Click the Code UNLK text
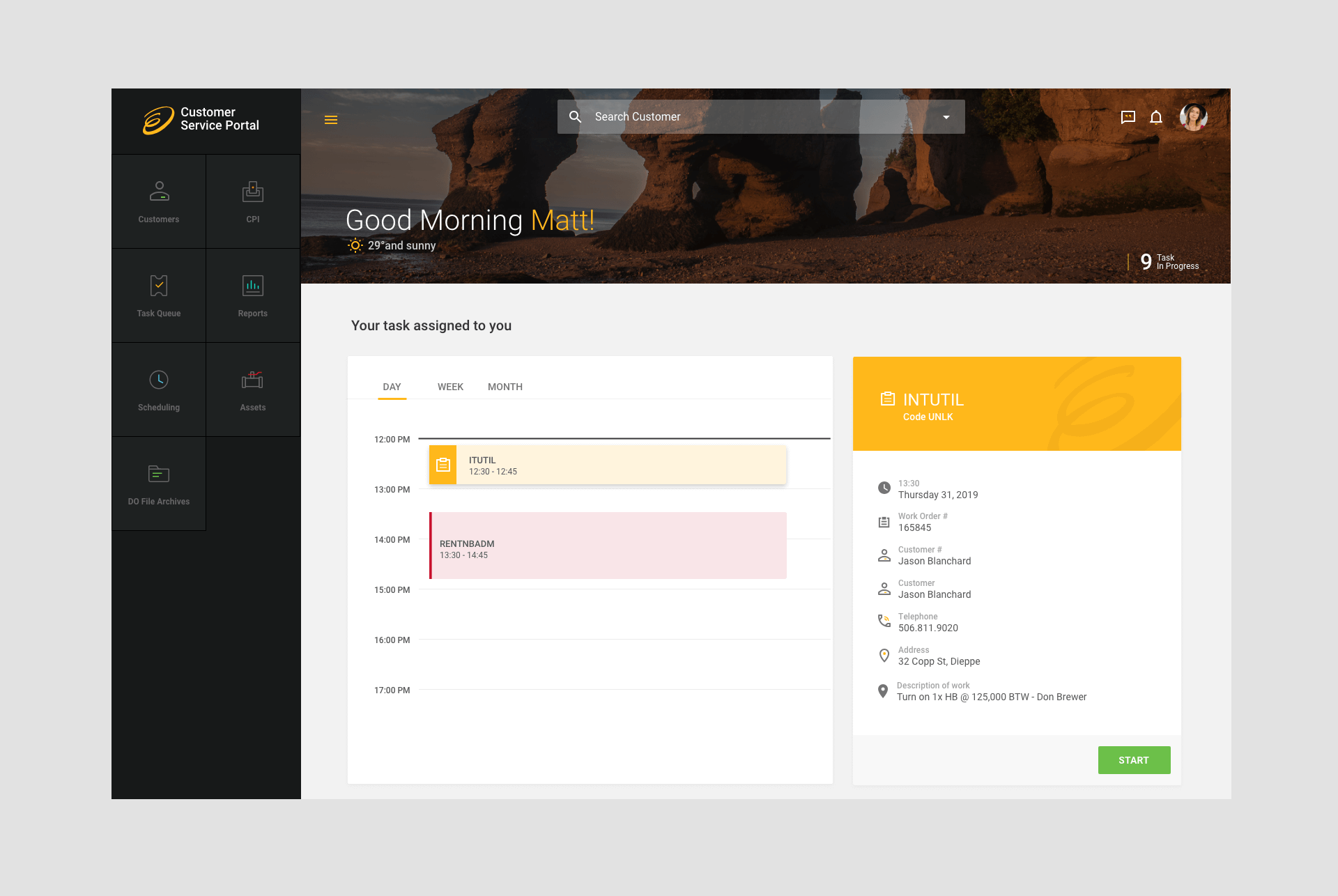 click(x=928, y=417)
